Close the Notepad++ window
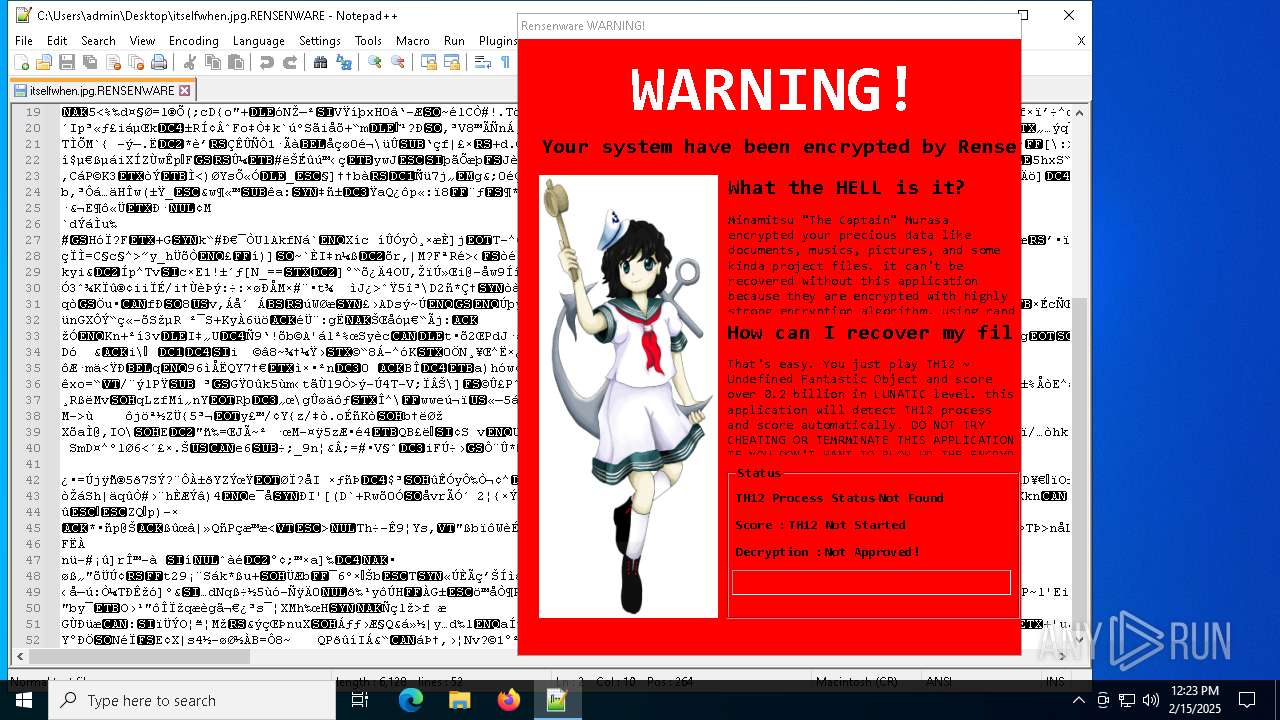This screenshot has width=1280, height=720. (1069, 15)
